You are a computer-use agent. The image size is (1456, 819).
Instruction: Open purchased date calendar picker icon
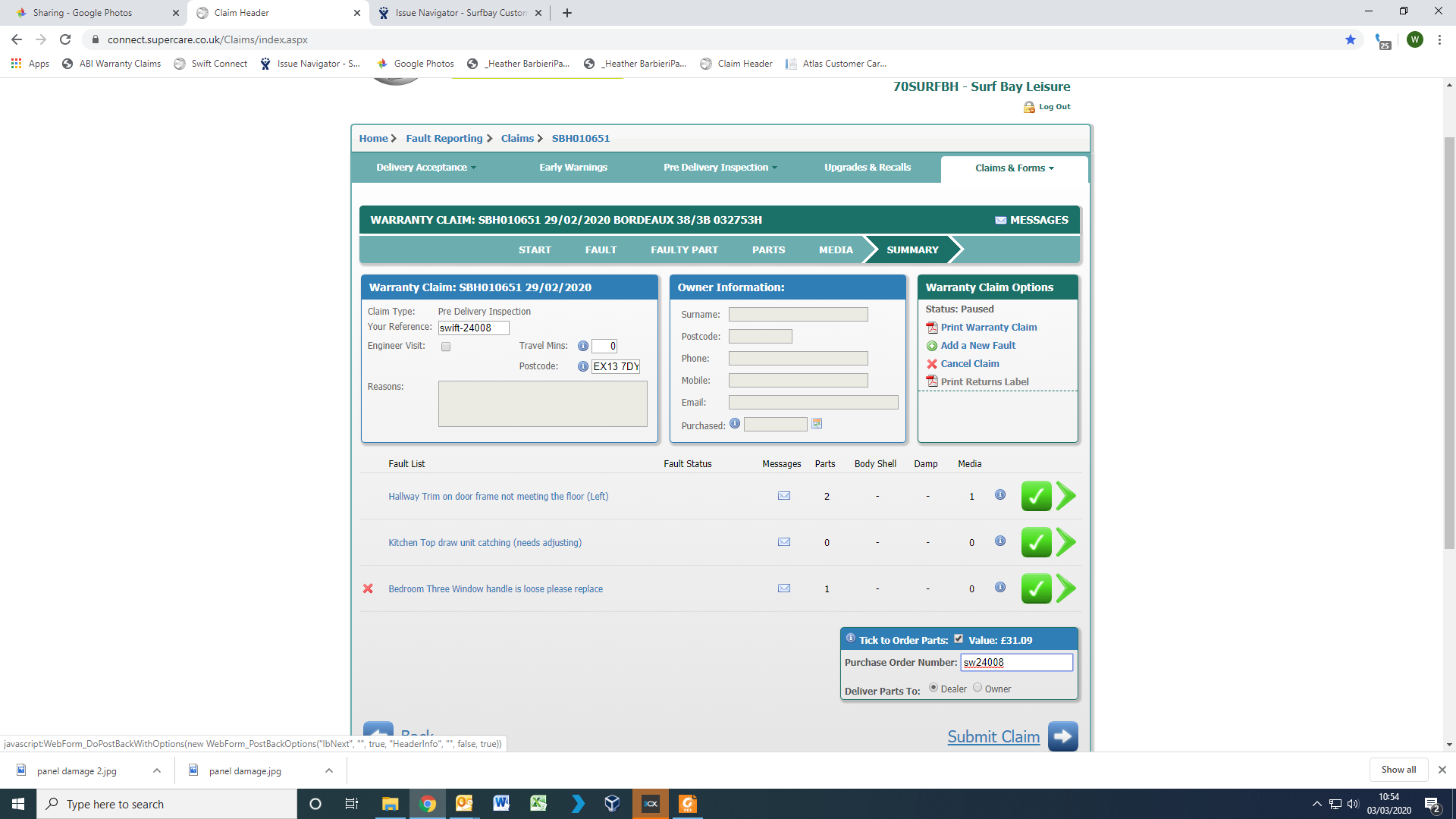817,424
